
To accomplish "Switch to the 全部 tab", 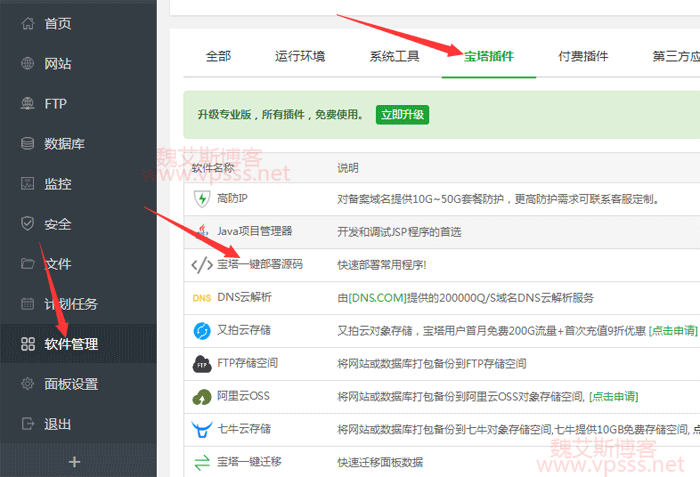I will (218, 56).
